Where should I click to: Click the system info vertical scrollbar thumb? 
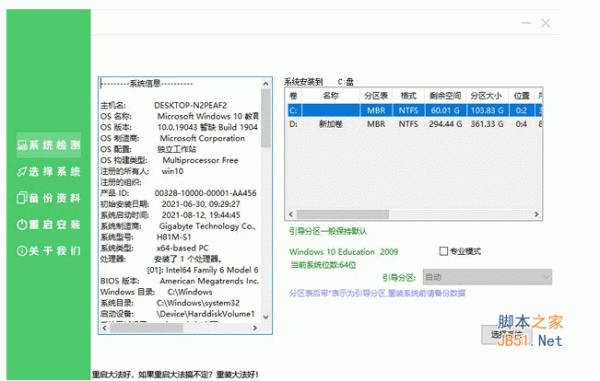coord(266,118)
